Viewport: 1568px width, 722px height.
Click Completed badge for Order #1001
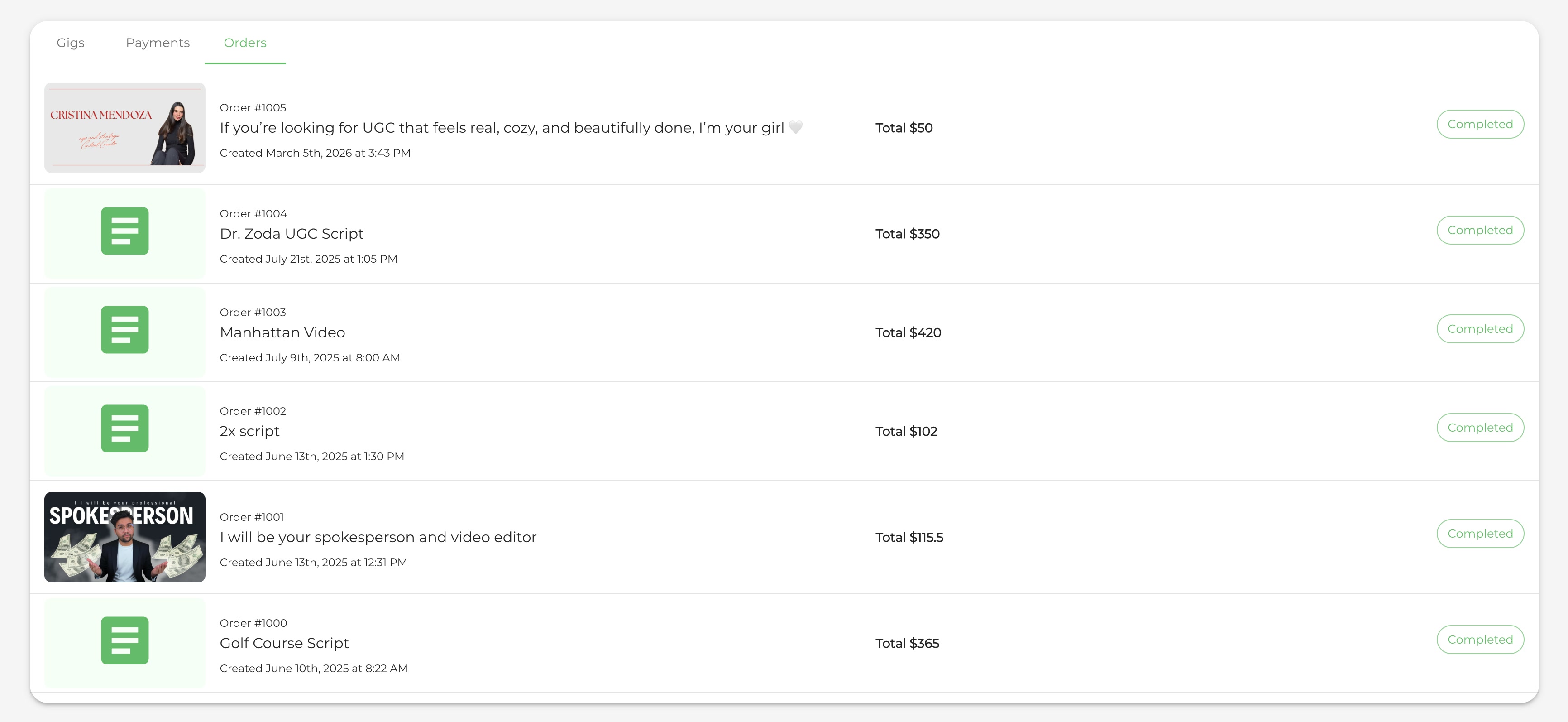coord(1480,534)
